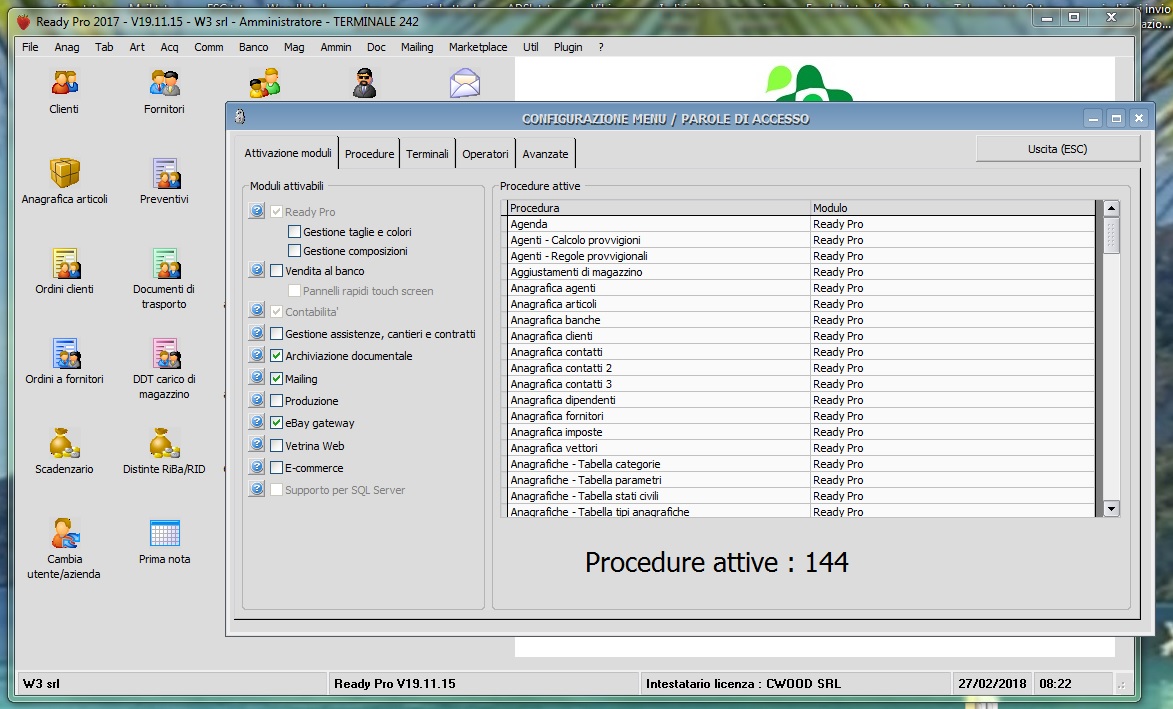Click the help icon beside Ready Pro module

pyautogui.click(x=257, y=211)
